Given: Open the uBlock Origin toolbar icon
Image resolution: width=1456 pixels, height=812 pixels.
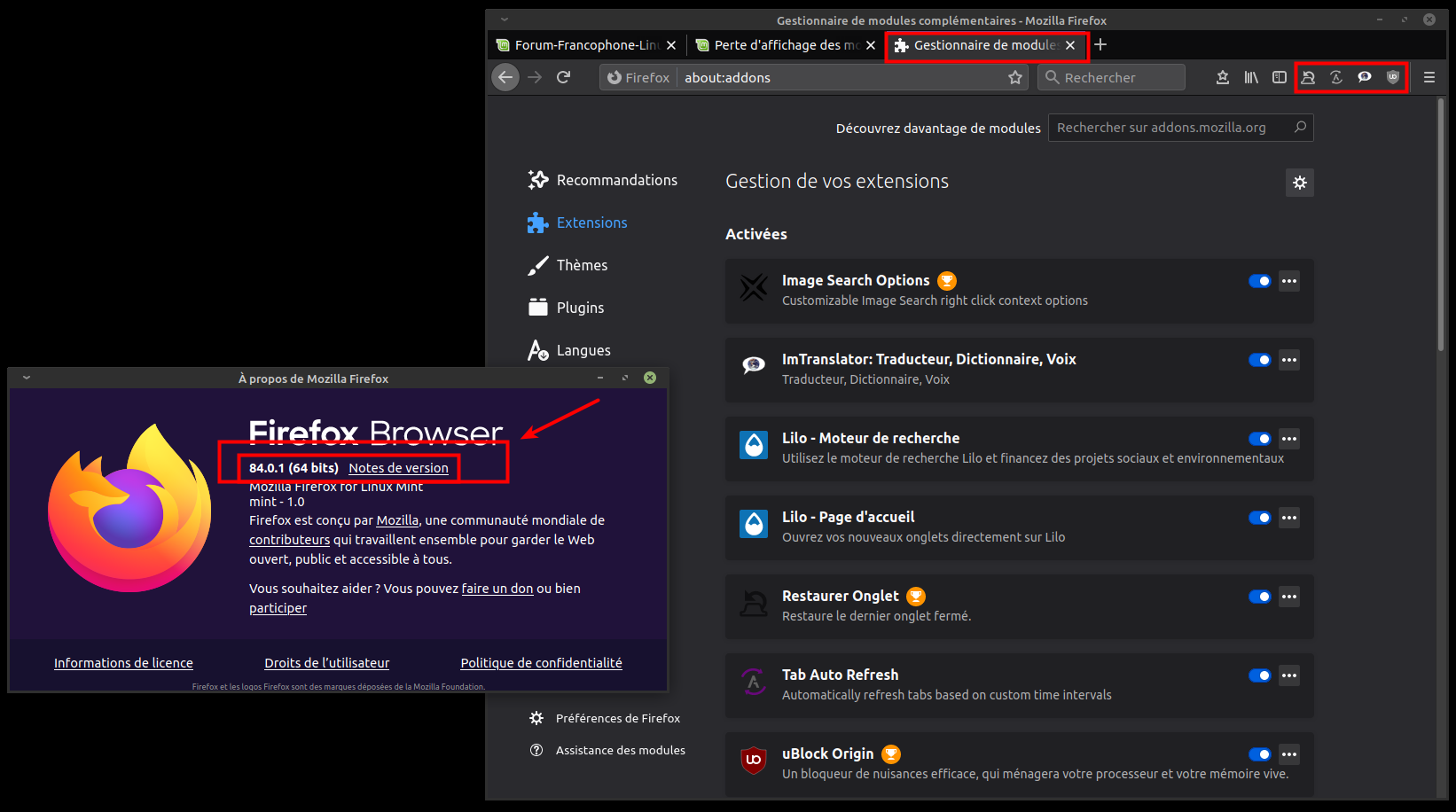Looking at the screenshot, I should pyautogui.click(x=1393, y=77).
